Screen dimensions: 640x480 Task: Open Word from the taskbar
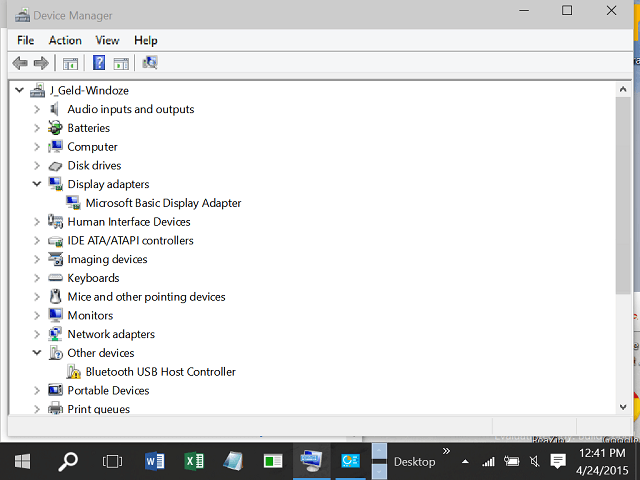(x=155, y=462)
